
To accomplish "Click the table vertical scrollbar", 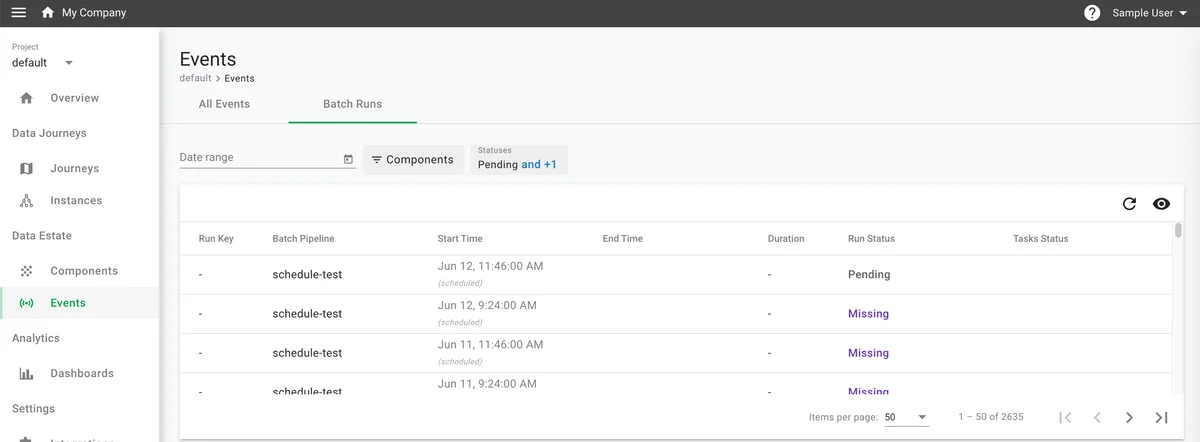I will click(x=1178, y=231).
